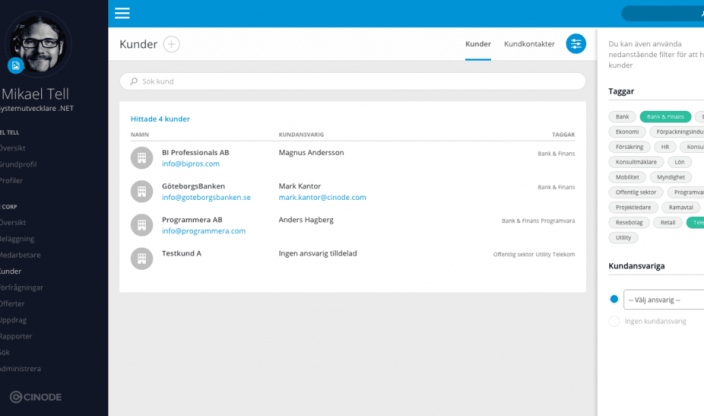704x416 pixels.
Task: Open the hamburger menu in the top bar
Action: pyautogui.click(x=122, y=13)
